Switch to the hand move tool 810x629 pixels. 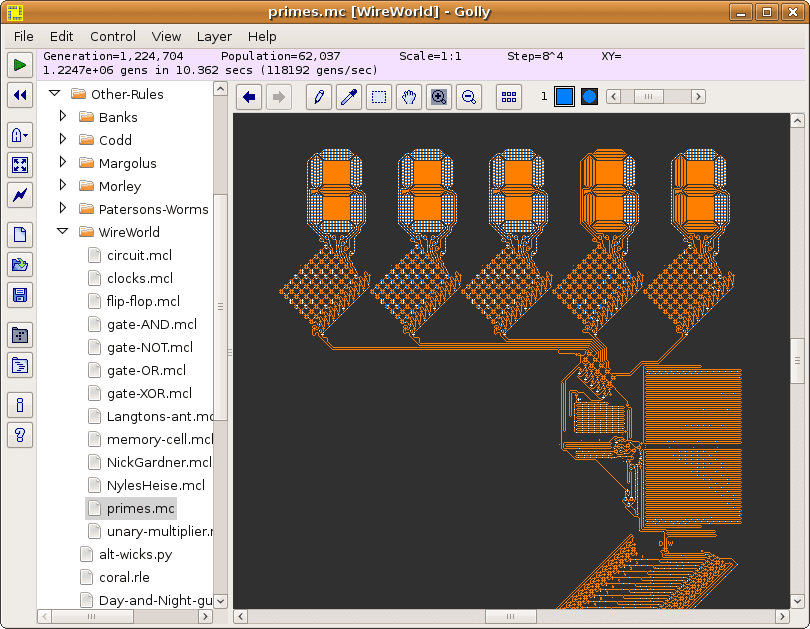pyautogui.click(x=409, y=97)
